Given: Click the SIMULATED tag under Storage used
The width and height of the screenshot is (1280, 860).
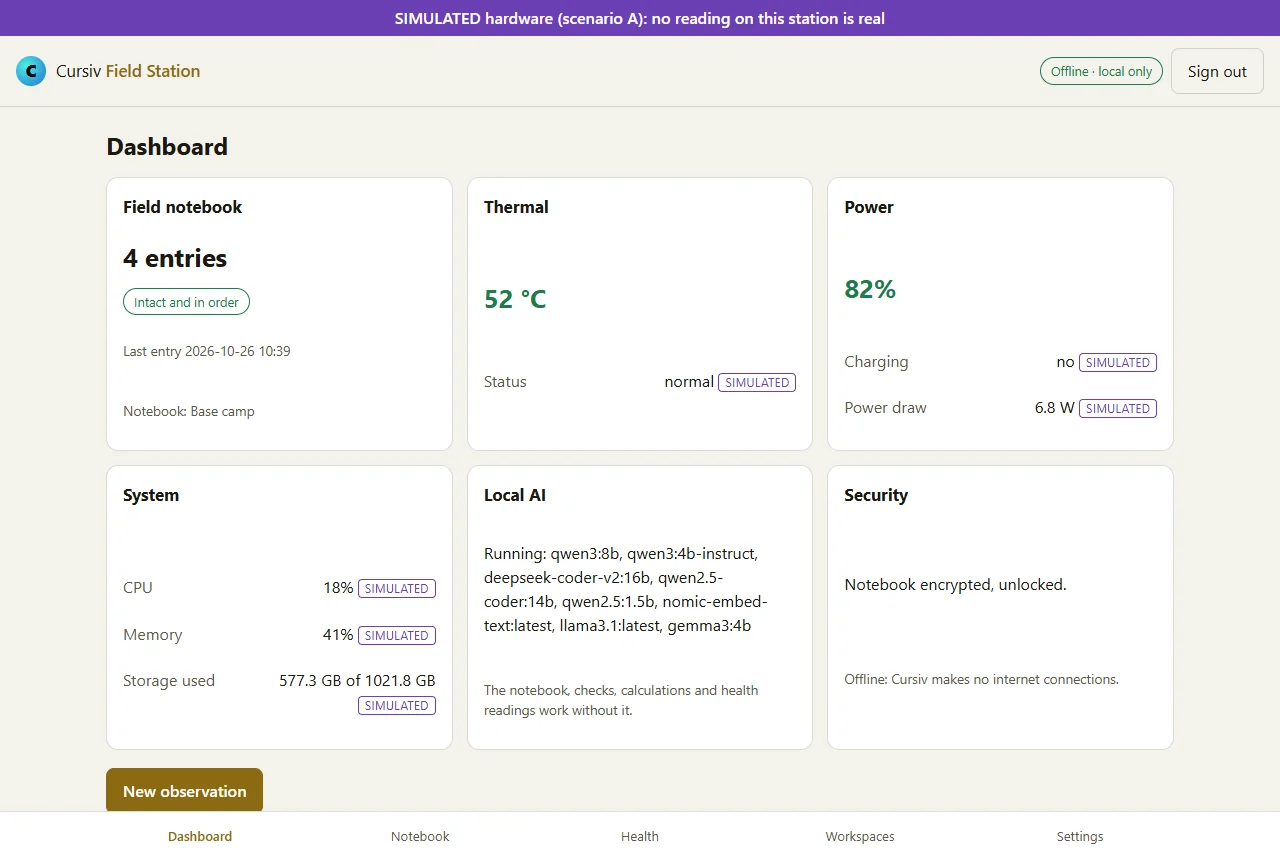Looking at the screenshot, I should pyautogui.click(x=397, y=706).
